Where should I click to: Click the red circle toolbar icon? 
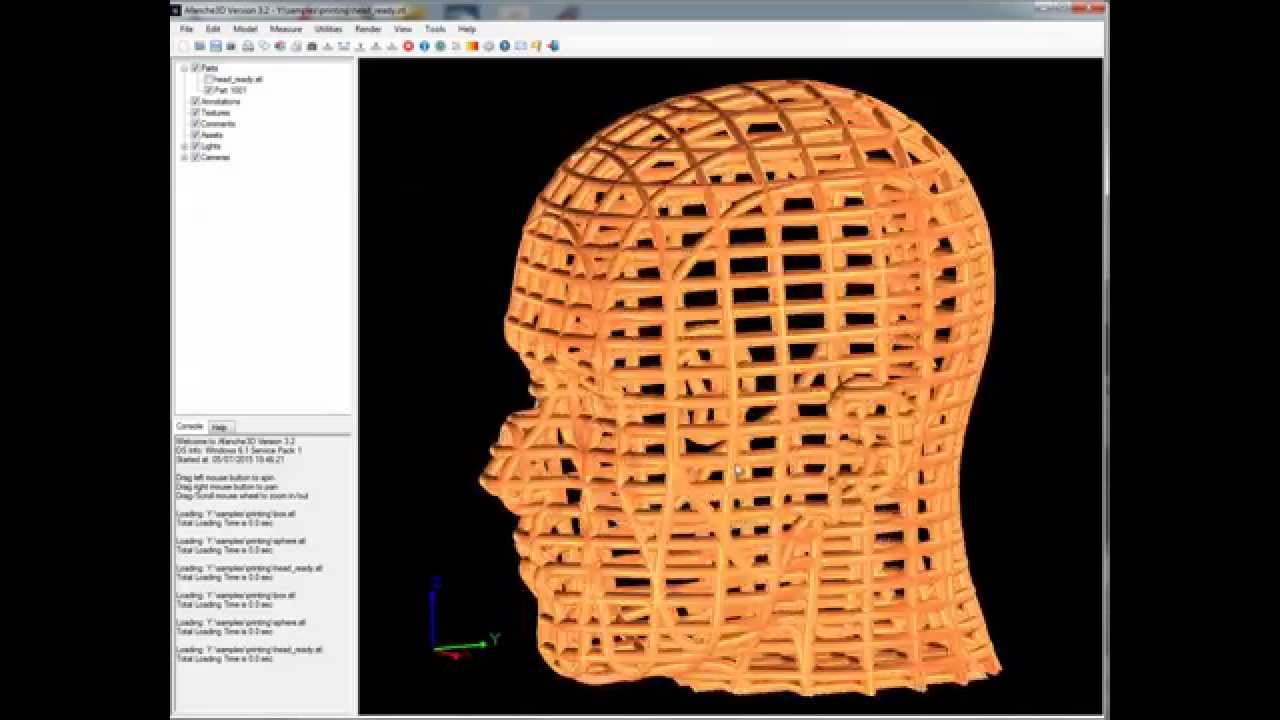(408, 46)
